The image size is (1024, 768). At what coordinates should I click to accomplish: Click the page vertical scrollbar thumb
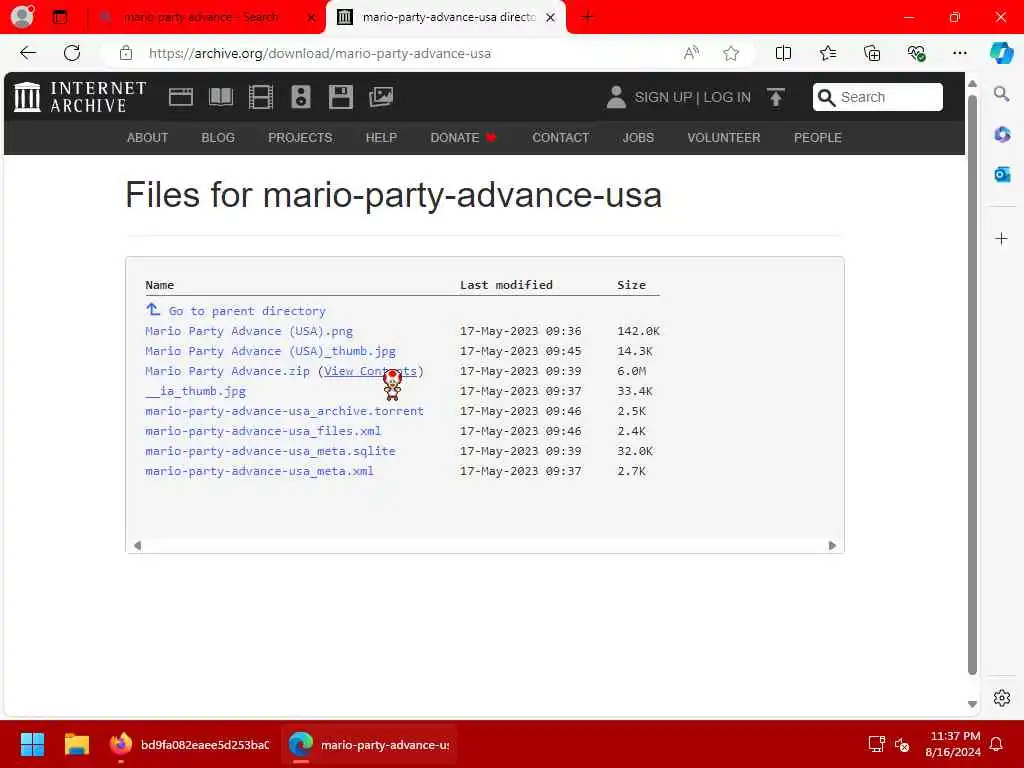point(972,385)
